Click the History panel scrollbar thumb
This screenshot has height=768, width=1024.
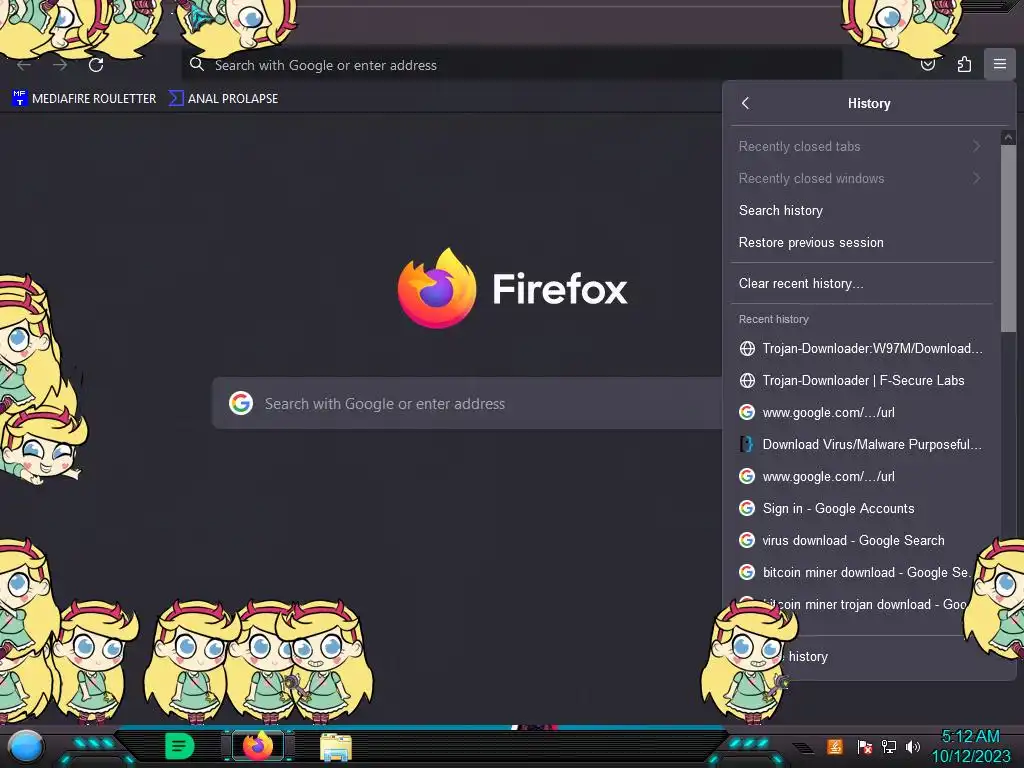tap(1008, 238)
